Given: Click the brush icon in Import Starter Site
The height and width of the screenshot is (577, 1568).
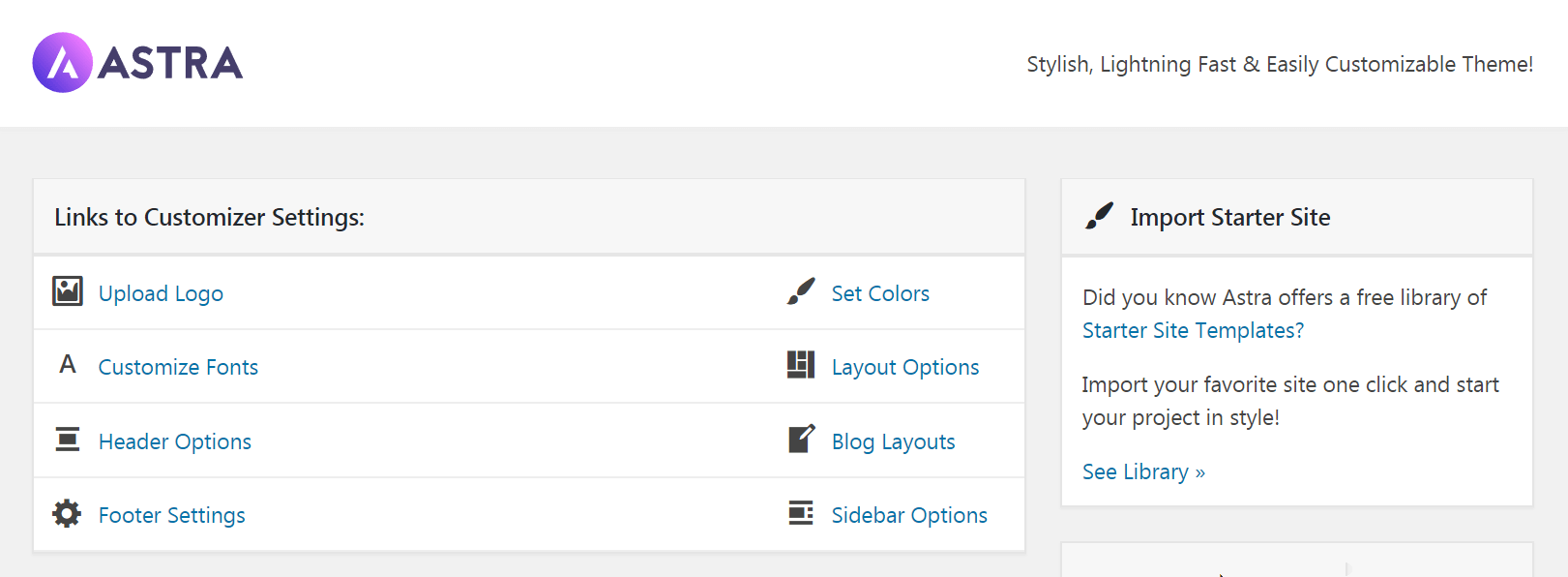Looking at the screenshot, I should coord(1099,216).
